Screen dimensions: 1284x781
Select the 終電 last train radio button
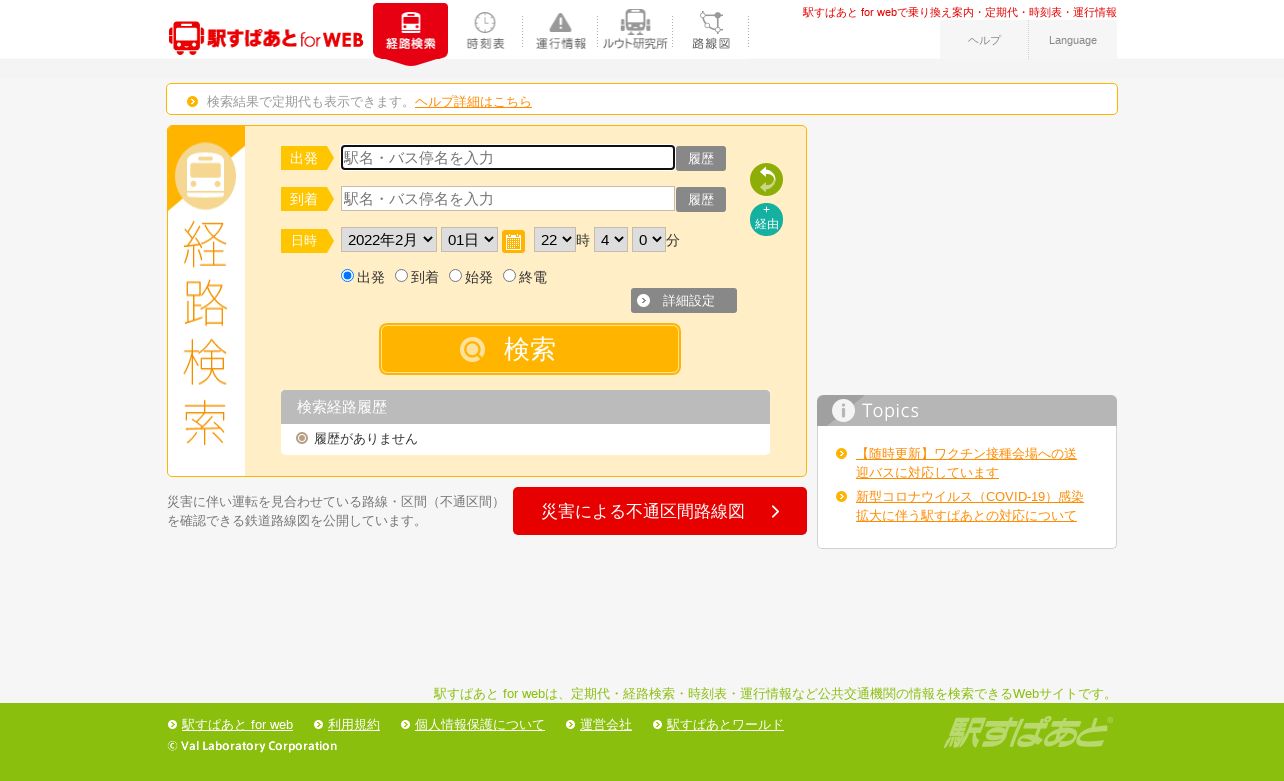pyautogui.click(x=509, y=276)
